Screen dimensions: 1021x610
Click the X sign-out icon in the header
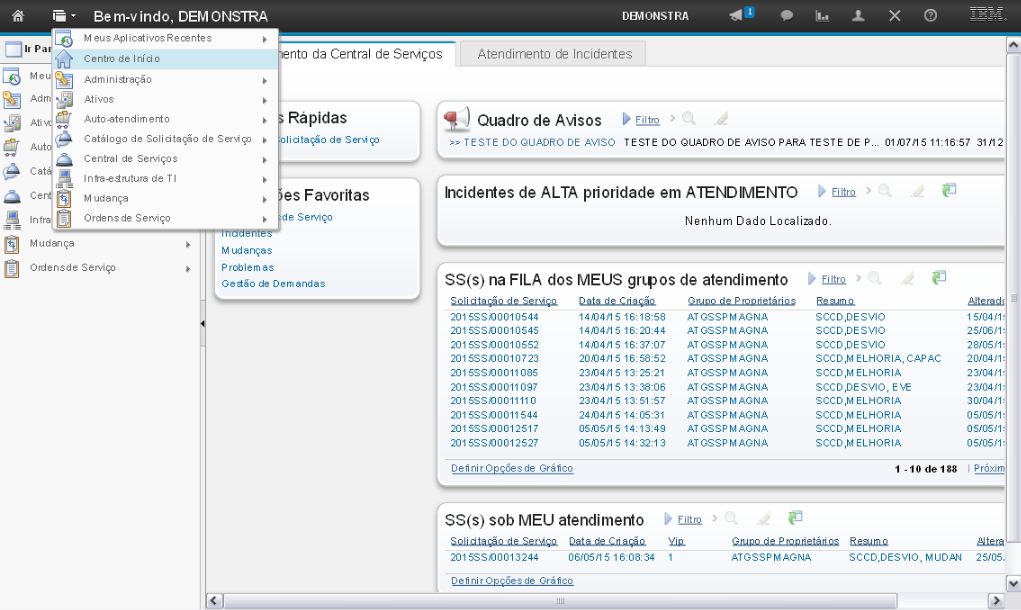click(x=894, y=16)
